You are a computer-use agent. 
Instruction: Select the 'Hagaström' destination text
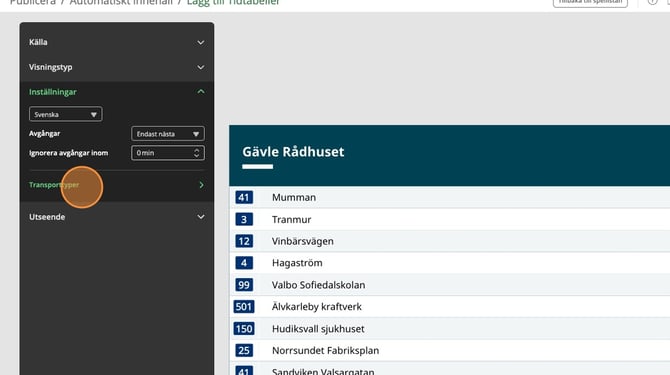(297, 263)
